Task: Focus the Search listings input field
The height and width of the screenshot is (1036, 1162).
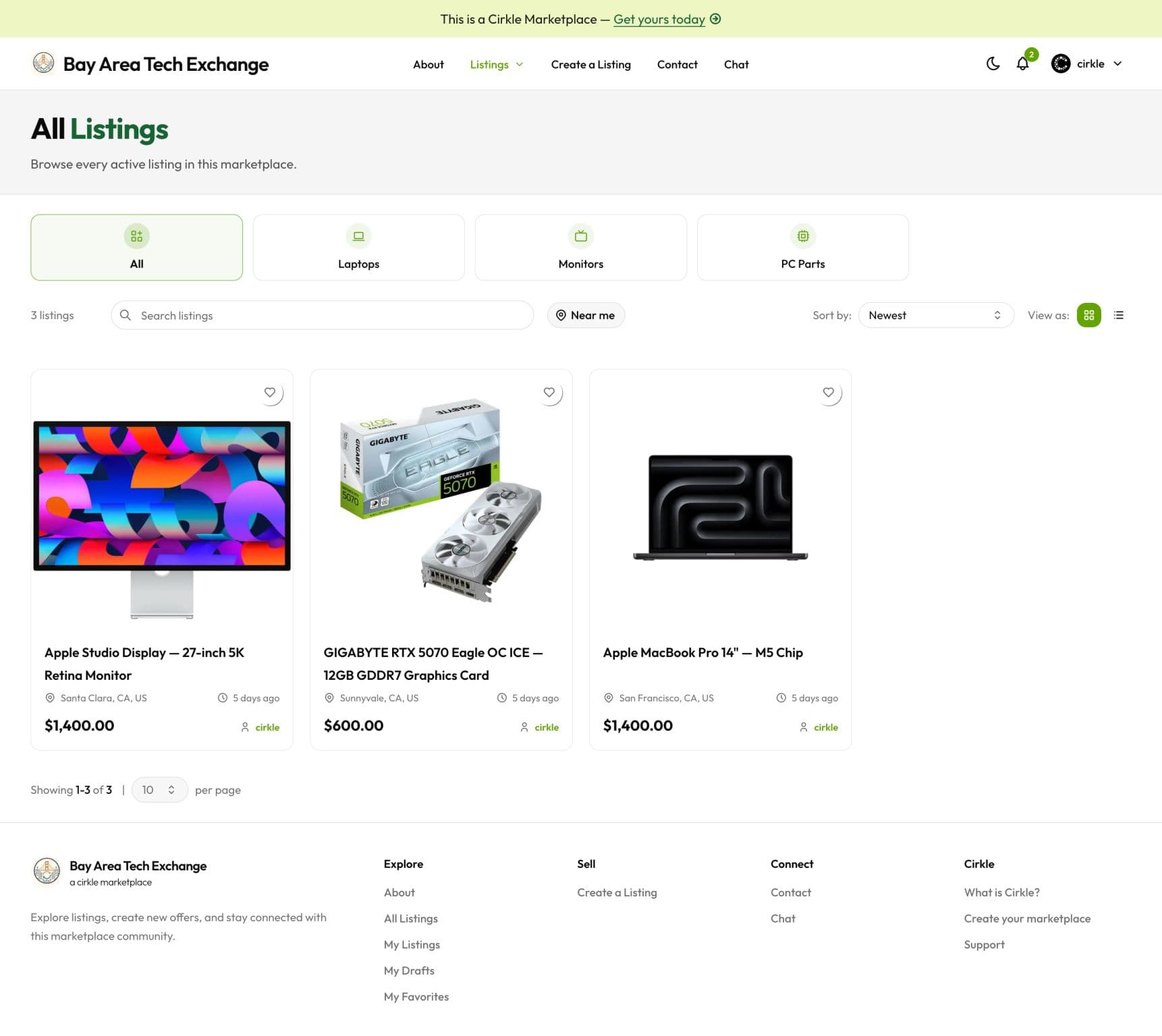Action: [322, 315]
